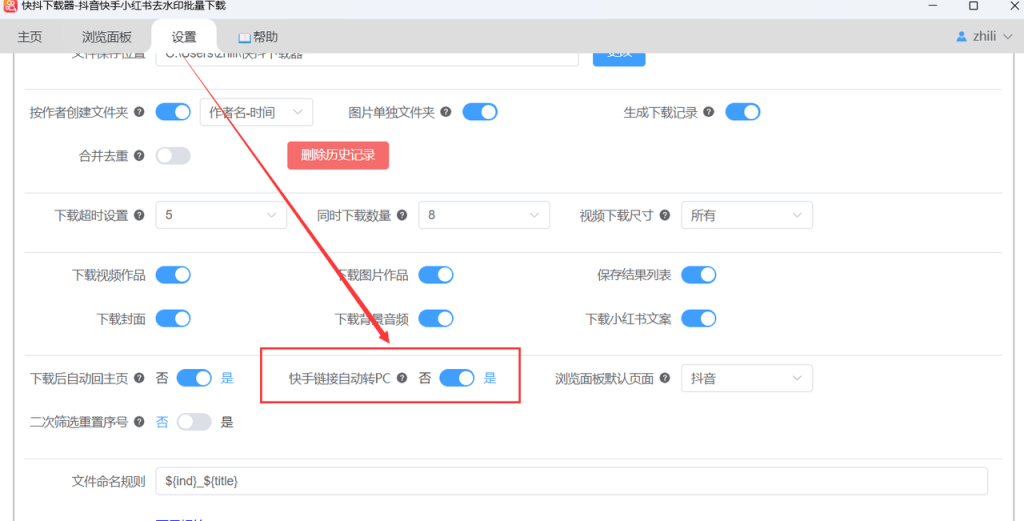Open the 浏览面板默认页面 dropdown showing 抖音
This screenshot has height=521, width=1024.
pos(747,378)
